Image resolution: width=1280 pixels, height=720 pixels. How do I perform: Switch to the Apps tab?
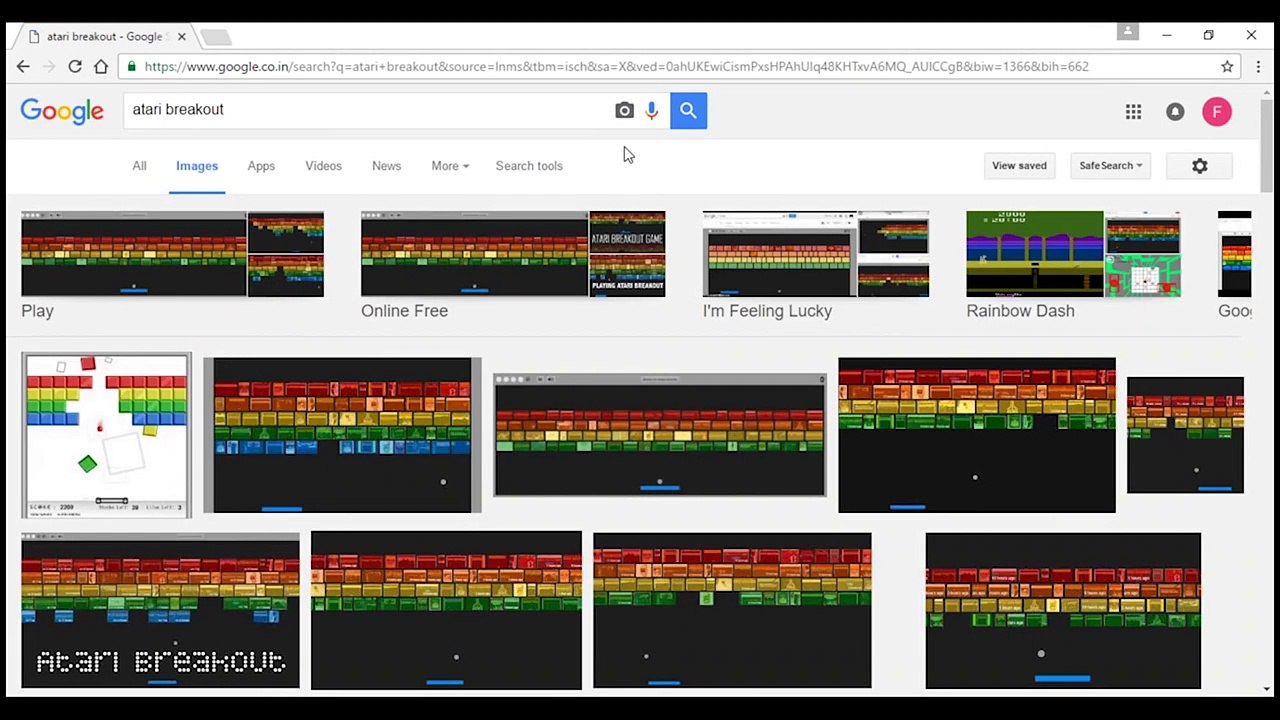tap(261, 166)
